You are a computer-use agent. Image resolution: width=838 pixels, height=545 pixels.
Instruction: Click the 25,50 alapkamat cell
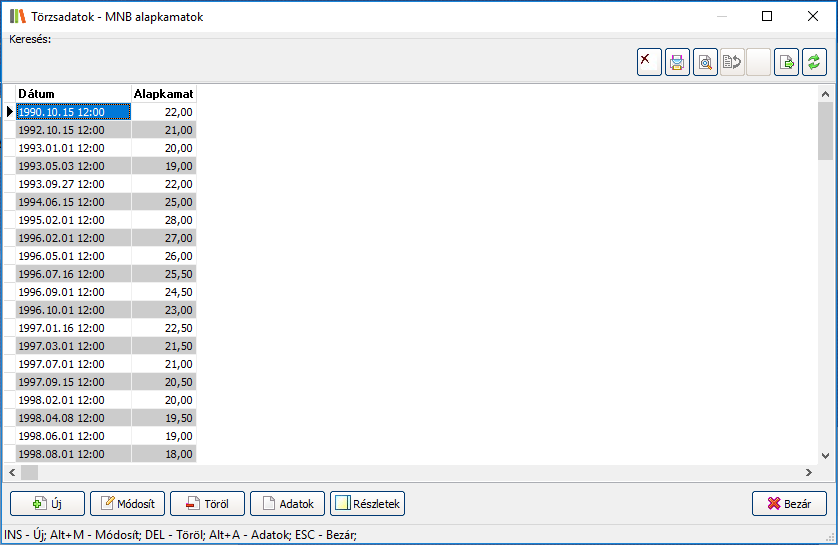163,274
